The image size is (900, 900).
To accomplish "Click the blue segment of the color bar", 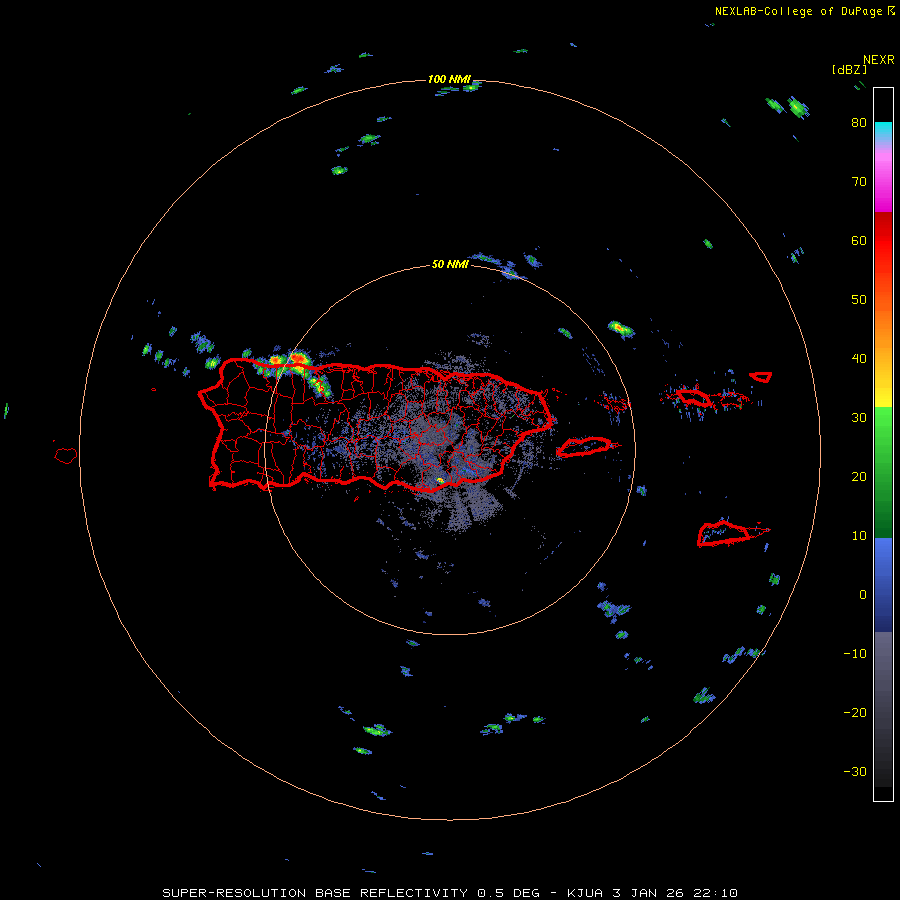I will coord(883,585).
